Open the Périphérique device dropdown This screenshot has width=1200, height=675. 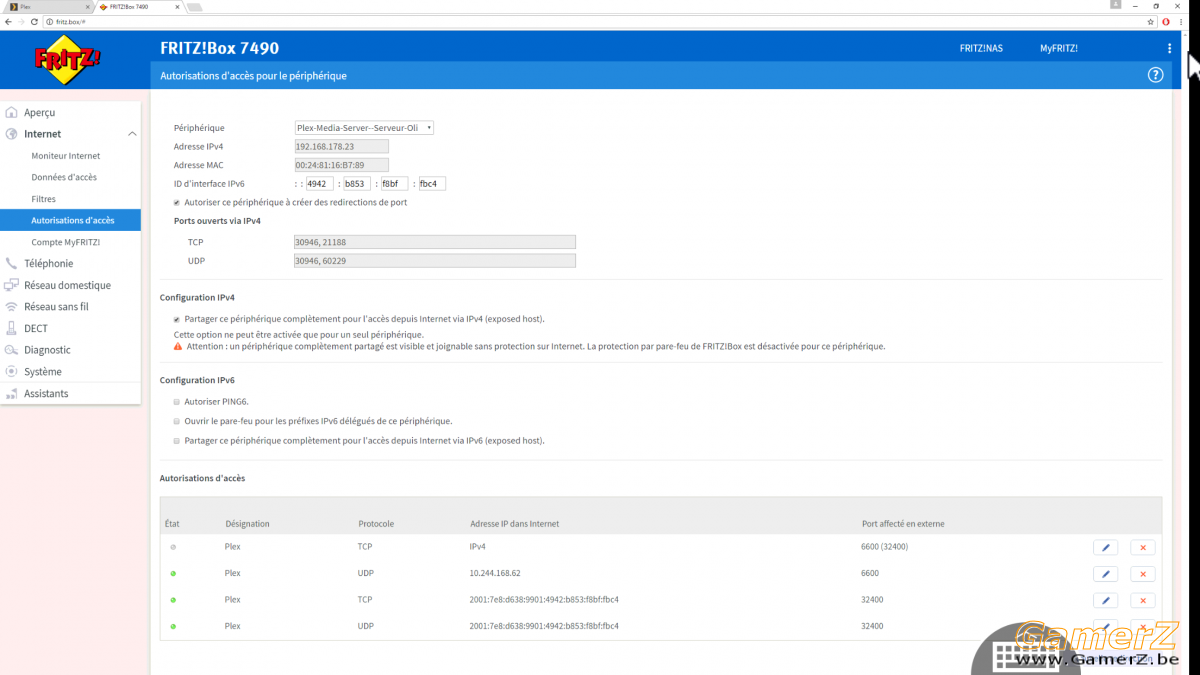coord(364,128)
